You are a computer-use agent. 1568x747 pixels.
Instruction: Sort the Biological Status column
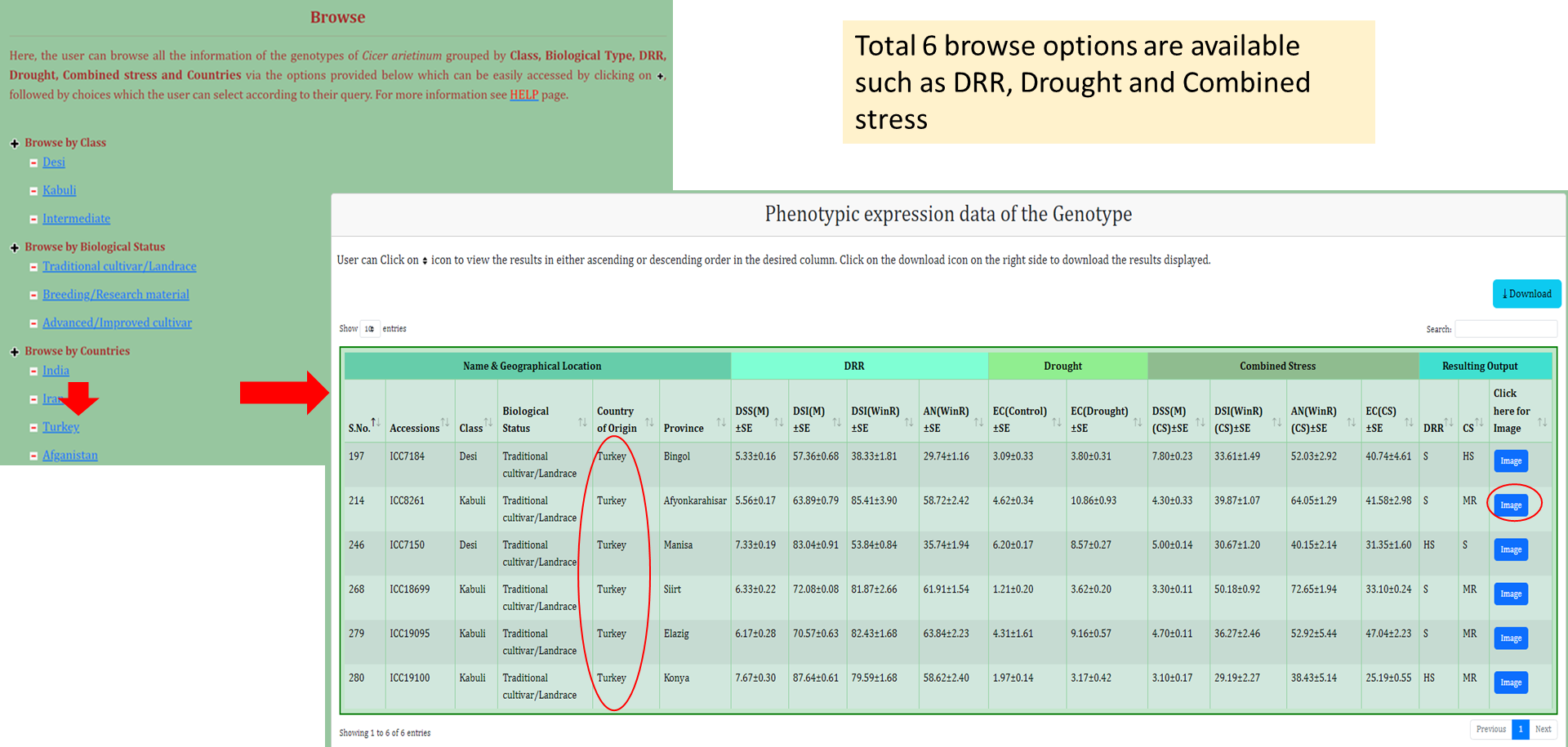(582, 422)
